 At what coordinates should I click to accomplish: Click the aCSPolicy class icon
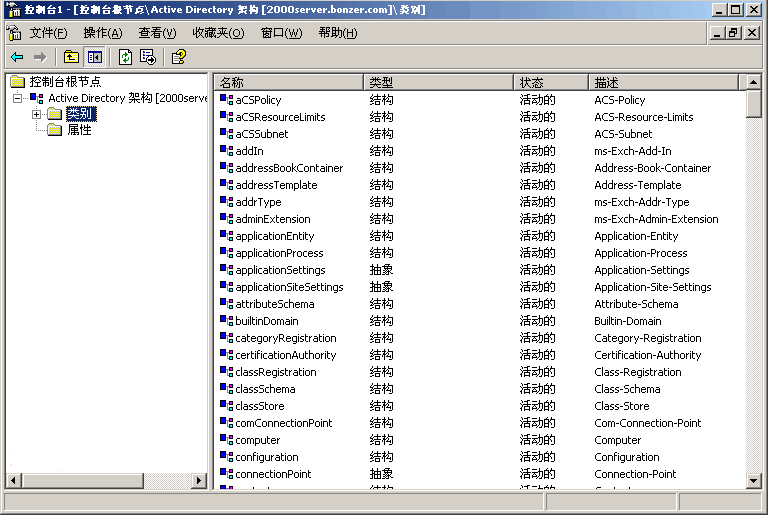click(226, 100)
